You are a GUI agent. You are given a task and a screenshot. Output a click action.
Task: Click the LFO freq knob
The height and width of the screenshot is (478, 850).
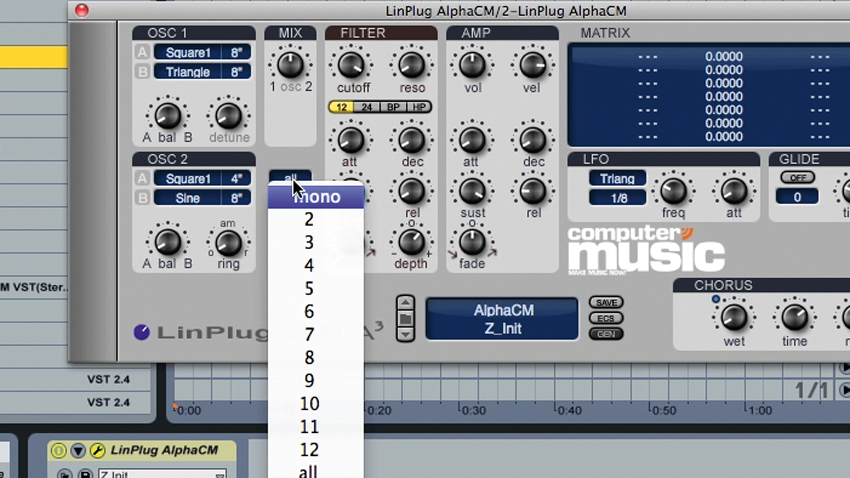tap(673, 191)
